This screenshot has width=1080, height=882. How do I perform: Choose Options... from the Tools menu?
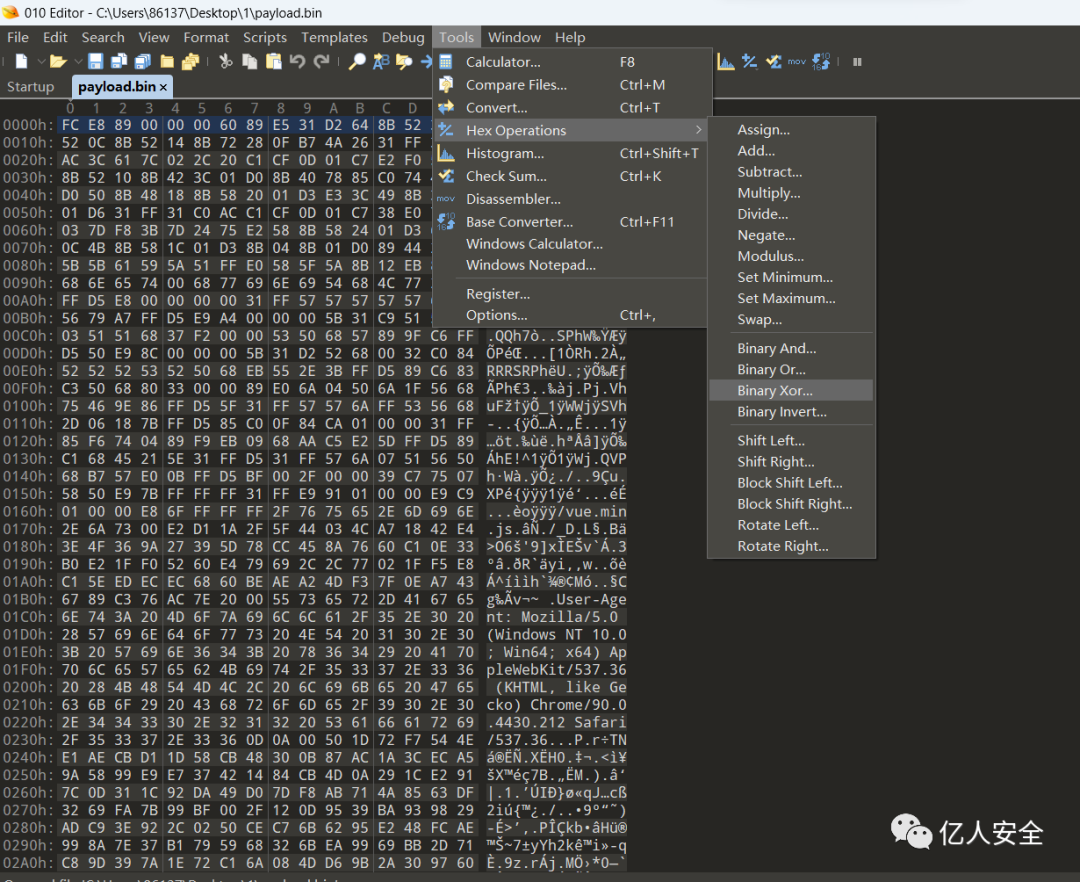point(571,315)
